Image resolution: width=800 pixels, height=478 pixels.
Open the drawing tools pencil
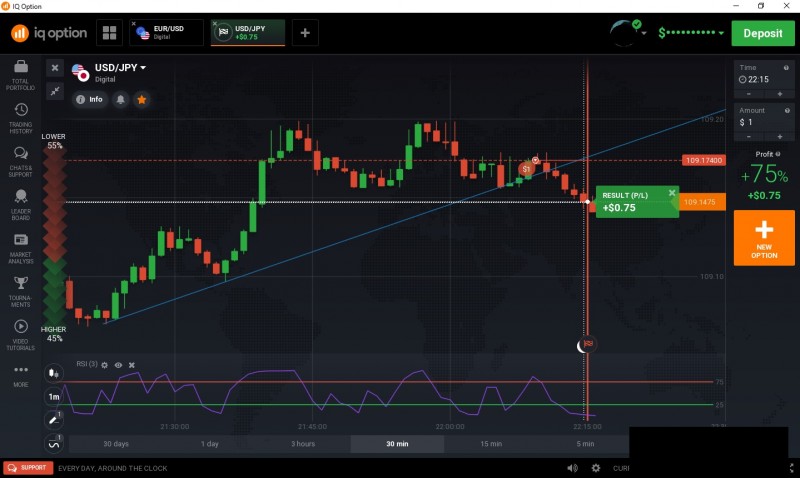[54, 420]
